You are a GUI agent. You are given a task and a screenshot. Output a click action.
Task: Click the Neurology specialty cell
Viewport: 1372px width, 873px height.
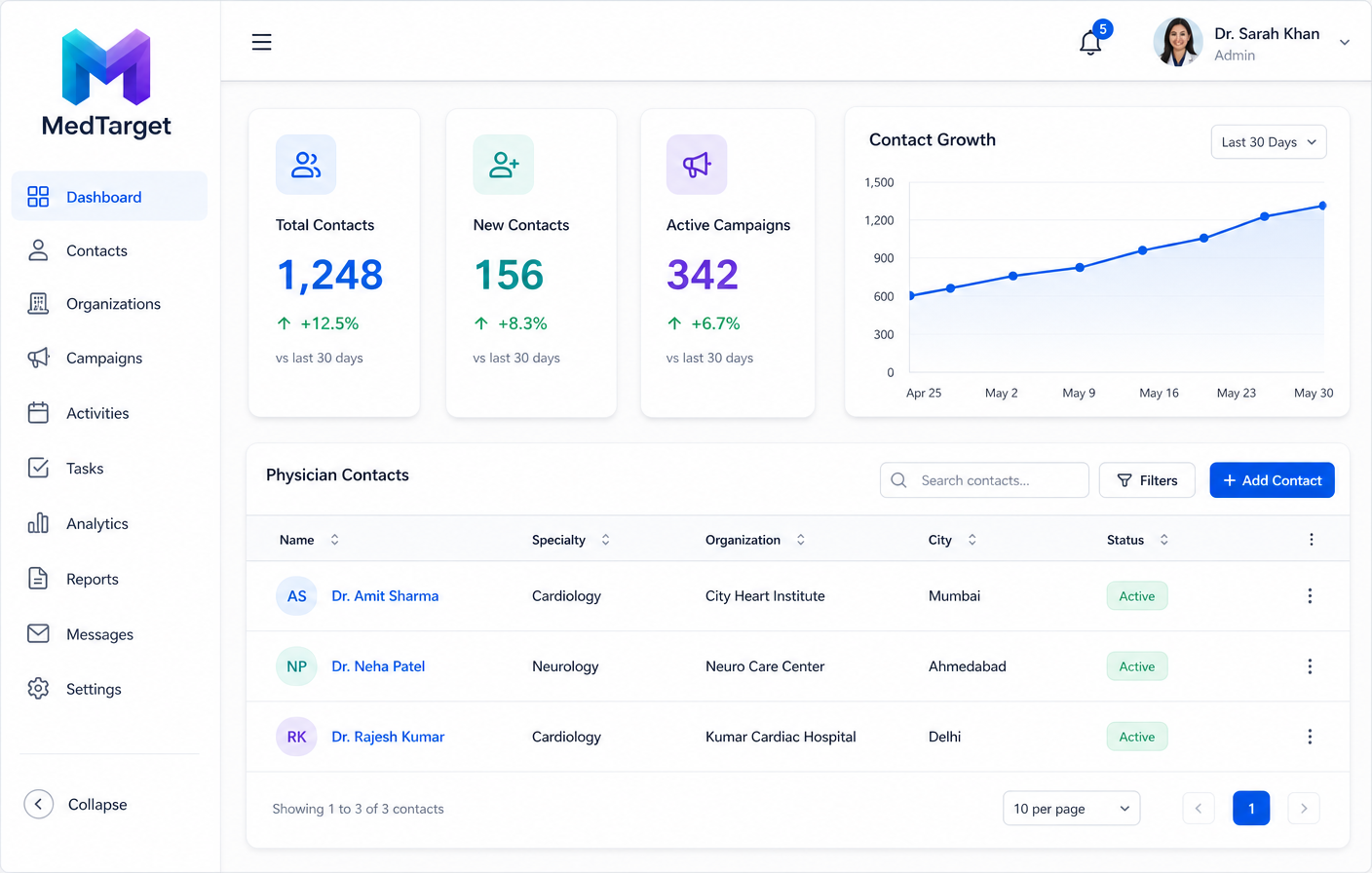565,666
